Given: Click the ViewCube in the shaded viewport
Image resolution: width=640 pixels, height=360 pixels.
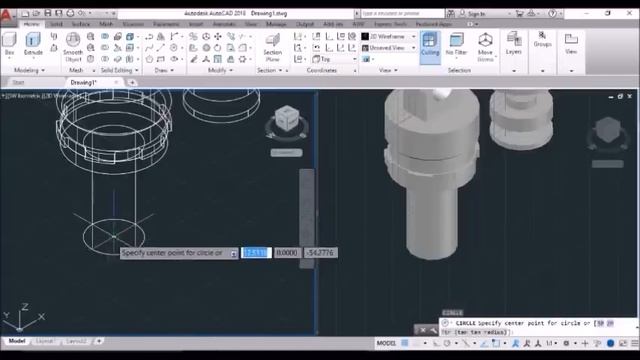Looking at the screenshot, I should (x=608, y=131).
